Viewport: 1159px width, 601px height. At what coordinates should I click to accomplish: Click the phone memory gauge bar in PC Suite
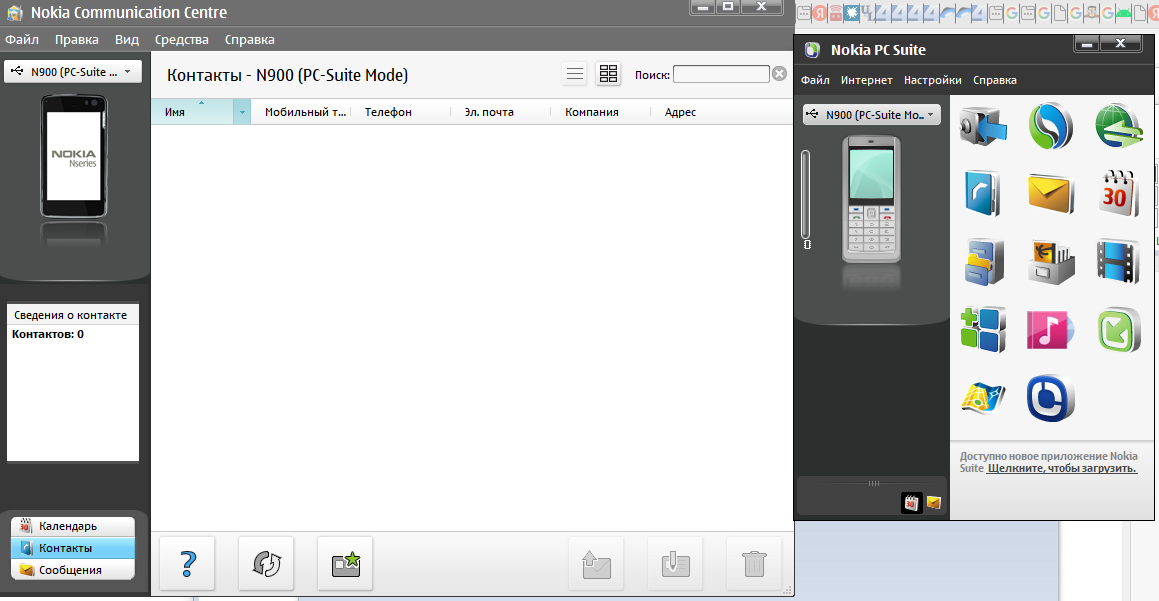(806, 194)
